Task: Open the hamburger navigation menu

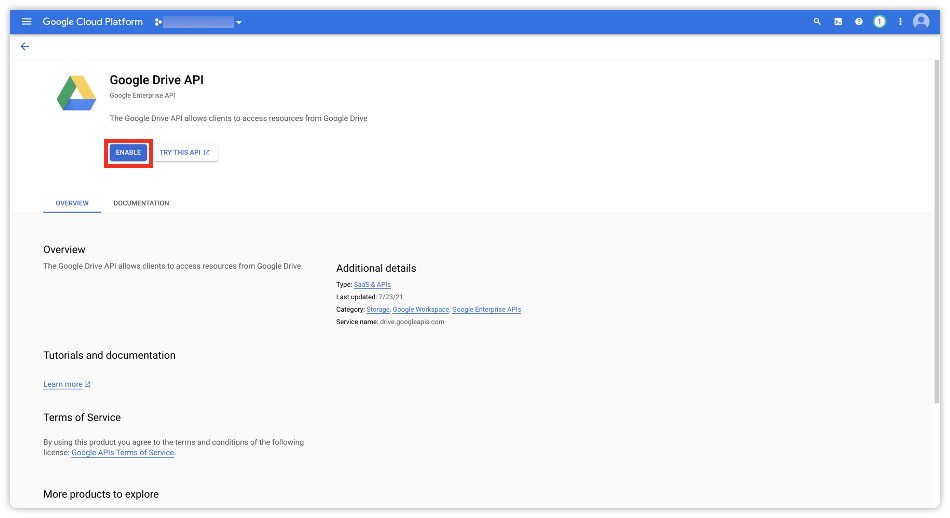Action: point(26,22)
